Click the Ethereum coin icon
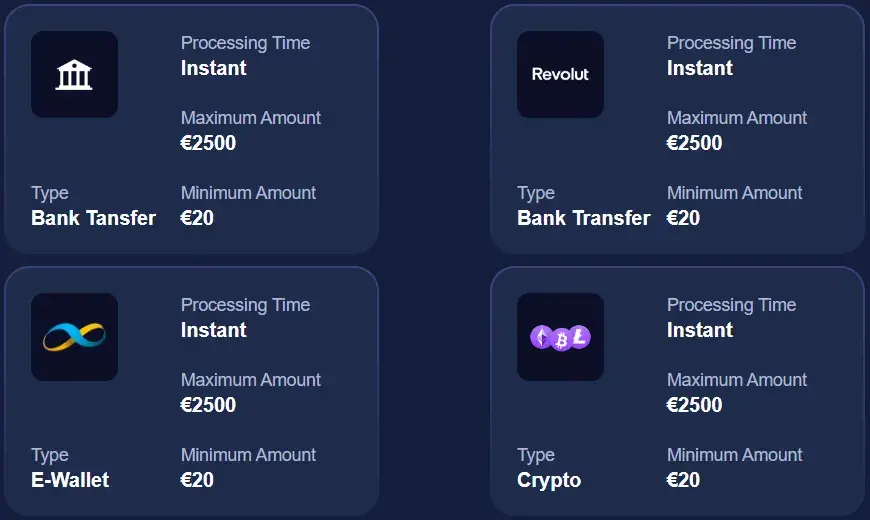The image size is (870, 520). point(541,338)
